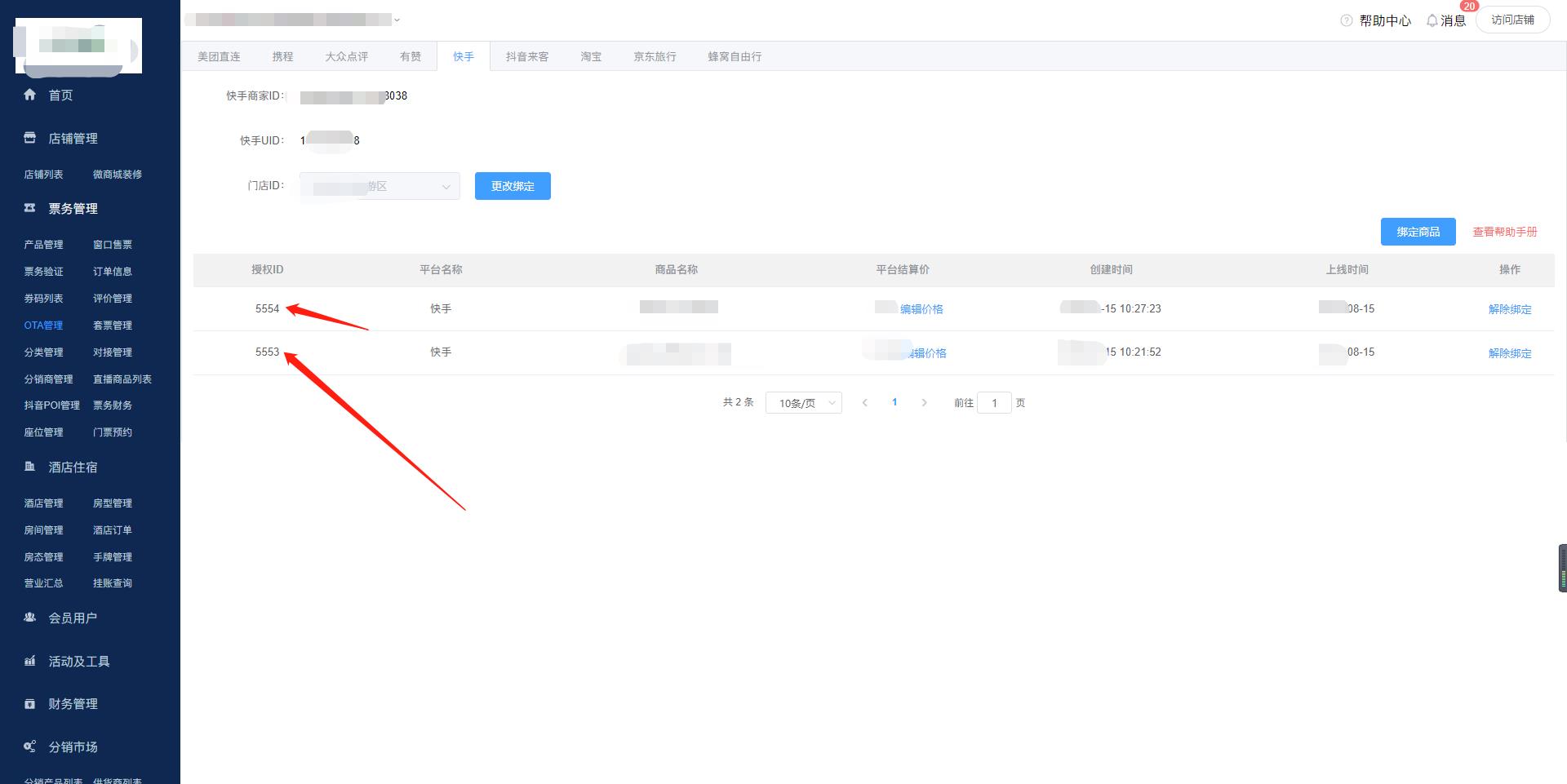
Task: Click the ticket icon beside 票务管理
Action: coord(30,208)
